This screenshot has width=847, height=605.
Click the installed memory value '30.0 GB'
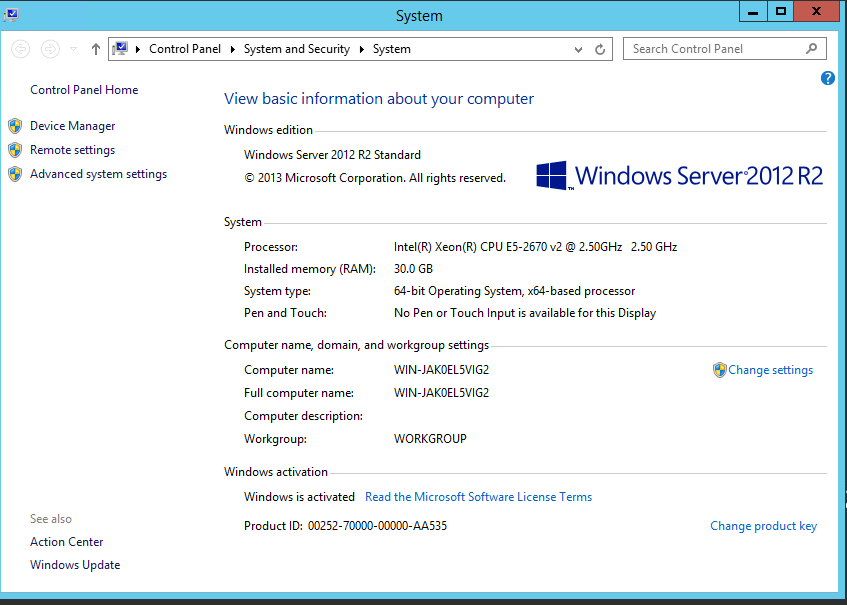[x=413, y=269]
